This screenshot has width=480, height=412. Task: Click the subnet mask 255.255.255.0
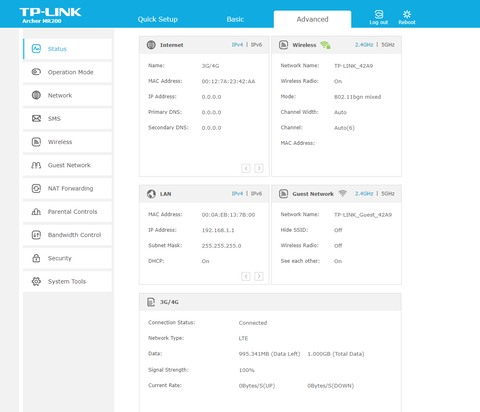[x=221, y=246]
